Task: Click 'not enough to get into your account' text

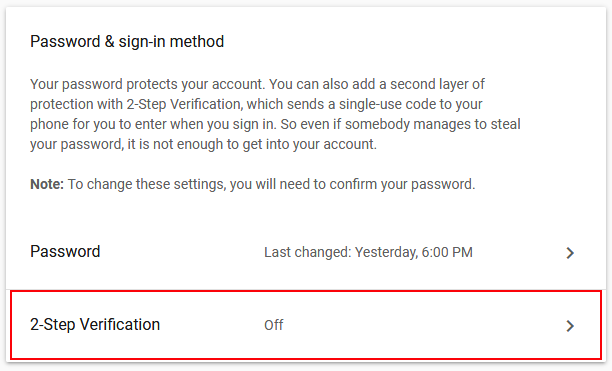Action: [x=265, y=144]
